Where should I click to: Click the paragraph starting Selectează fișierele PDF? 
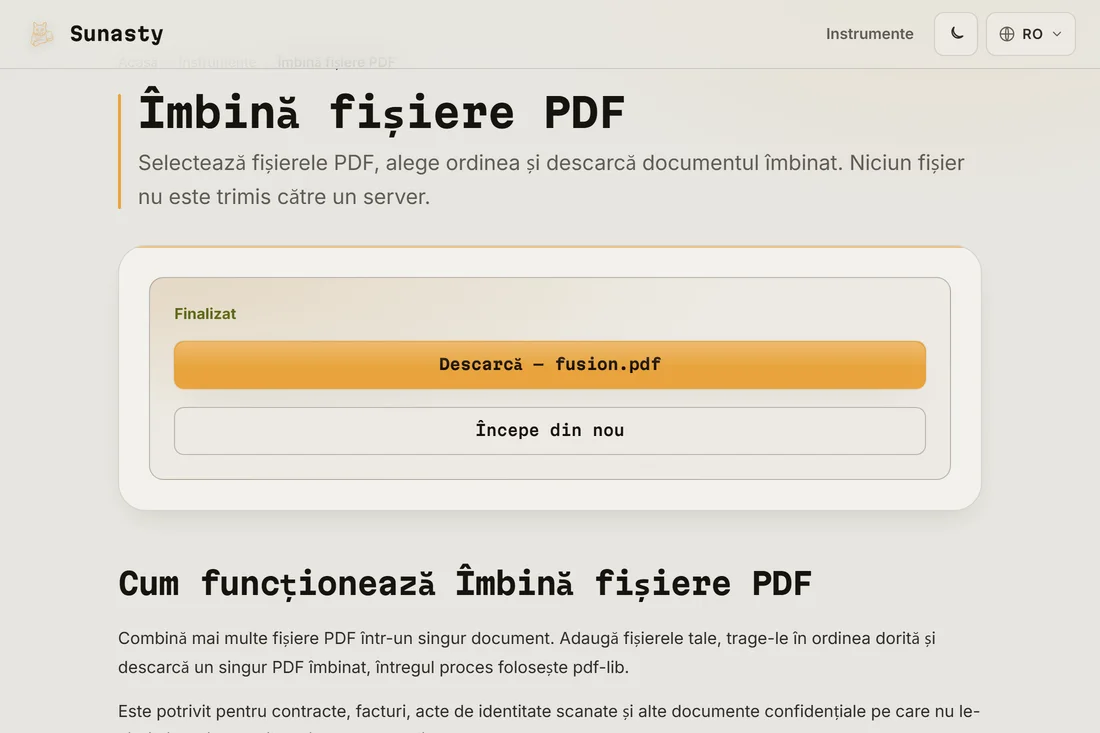pos(551,180)
